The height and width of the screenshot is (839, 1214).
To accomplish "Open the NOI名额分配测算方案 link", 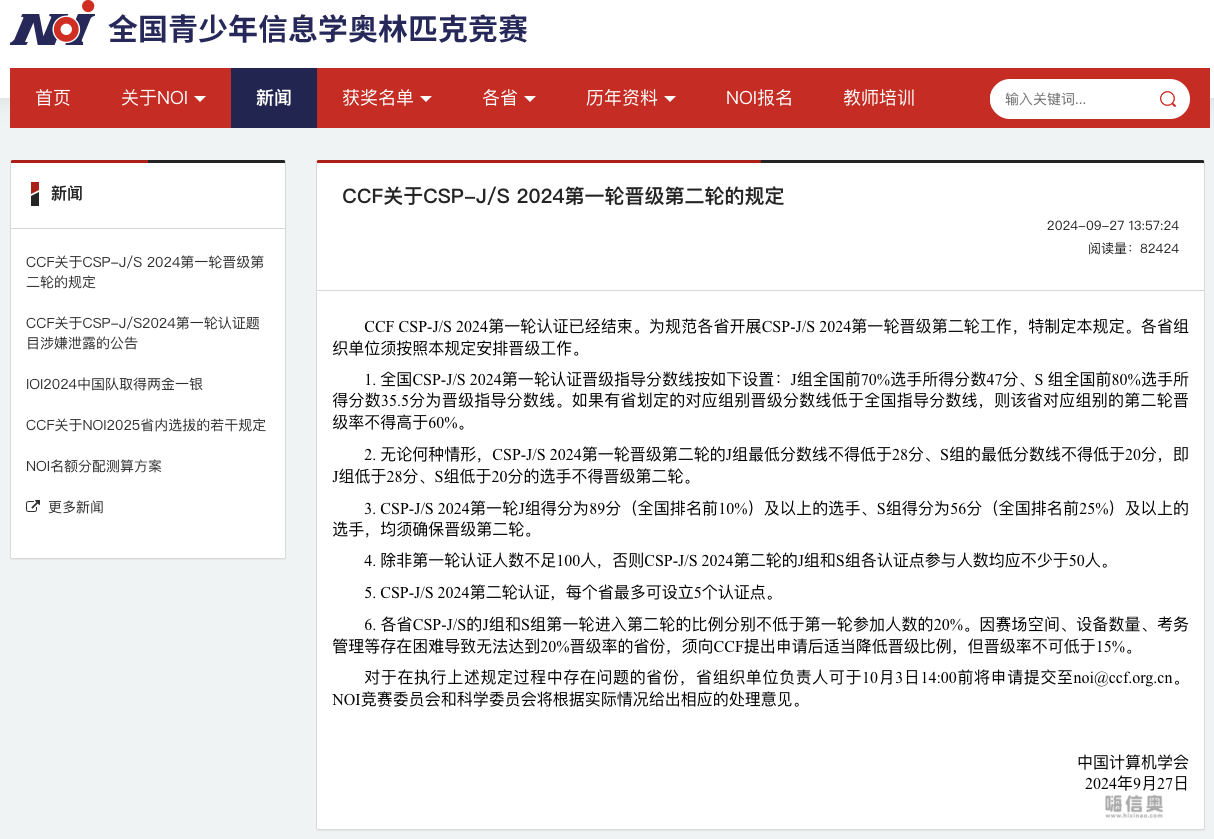I will click(94, 466).
